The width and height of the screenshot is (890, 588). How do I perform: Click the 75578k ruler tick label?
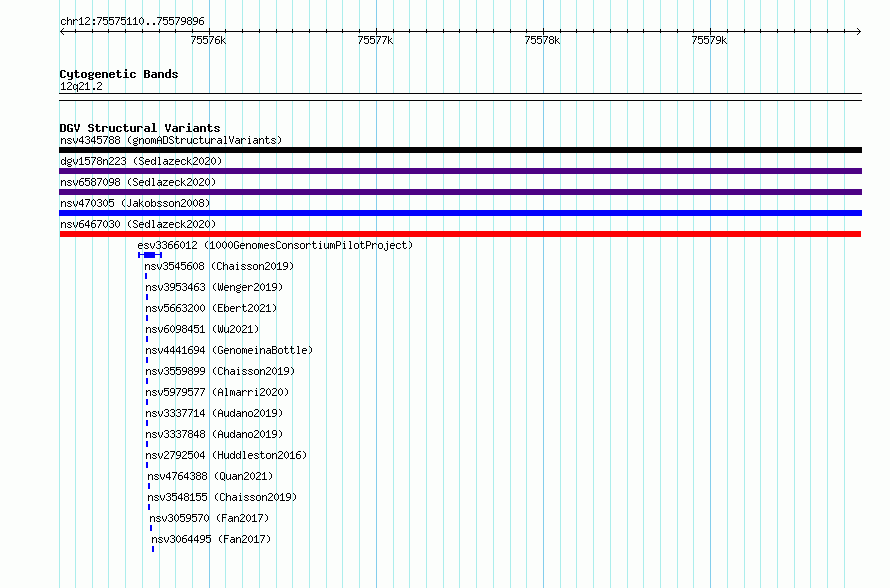[x=542, y=40]
